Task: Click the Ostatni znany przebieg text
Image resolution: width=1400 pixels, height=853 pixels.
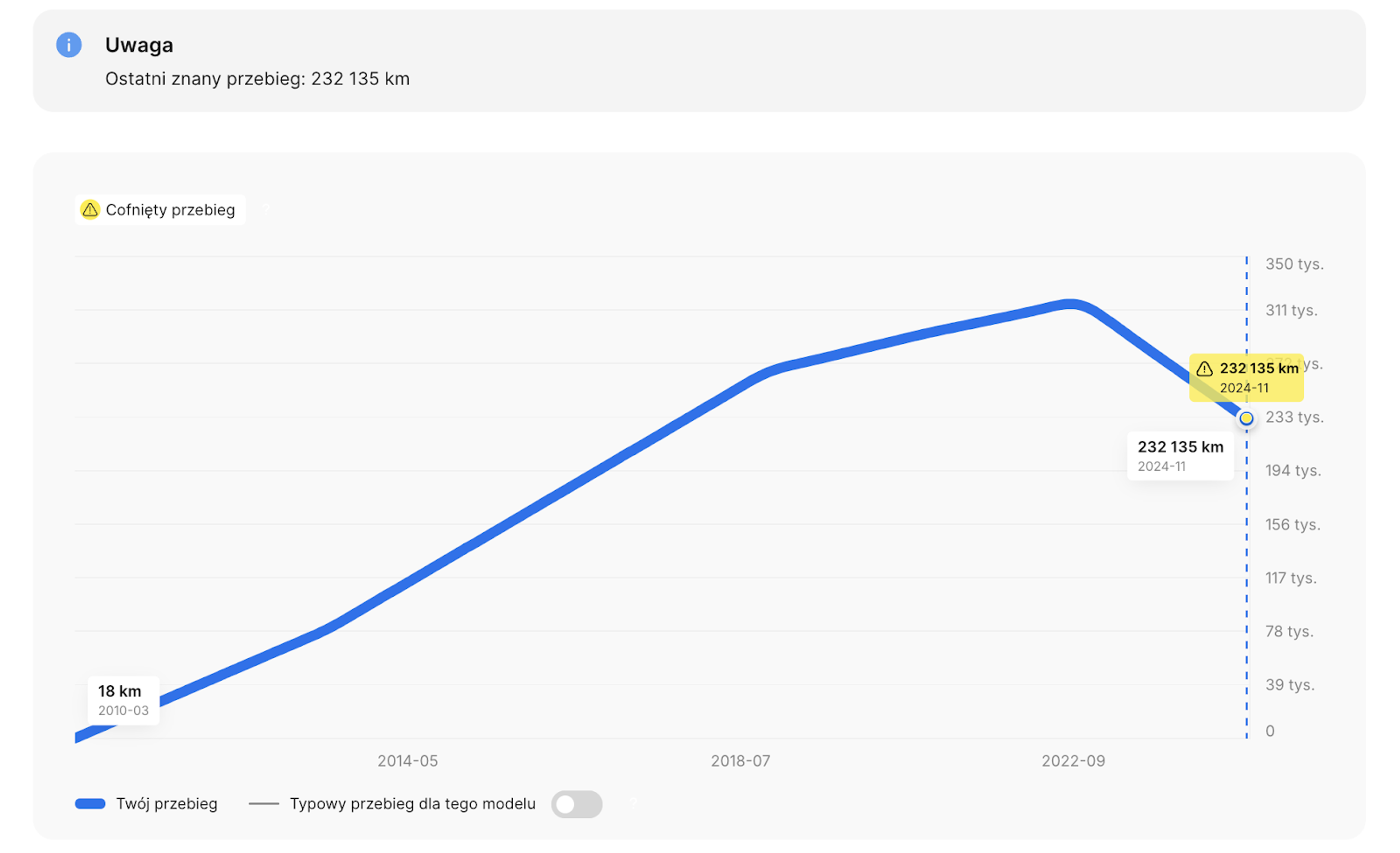Action: click(x=257, y=78)
